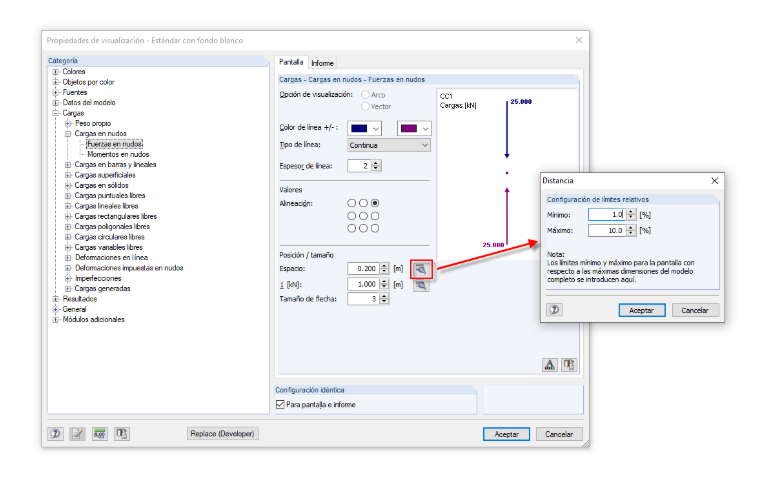Increase Máximo value with spinner arrows
The height and width of the screenshot is (477, 760).
click(631, 228)
